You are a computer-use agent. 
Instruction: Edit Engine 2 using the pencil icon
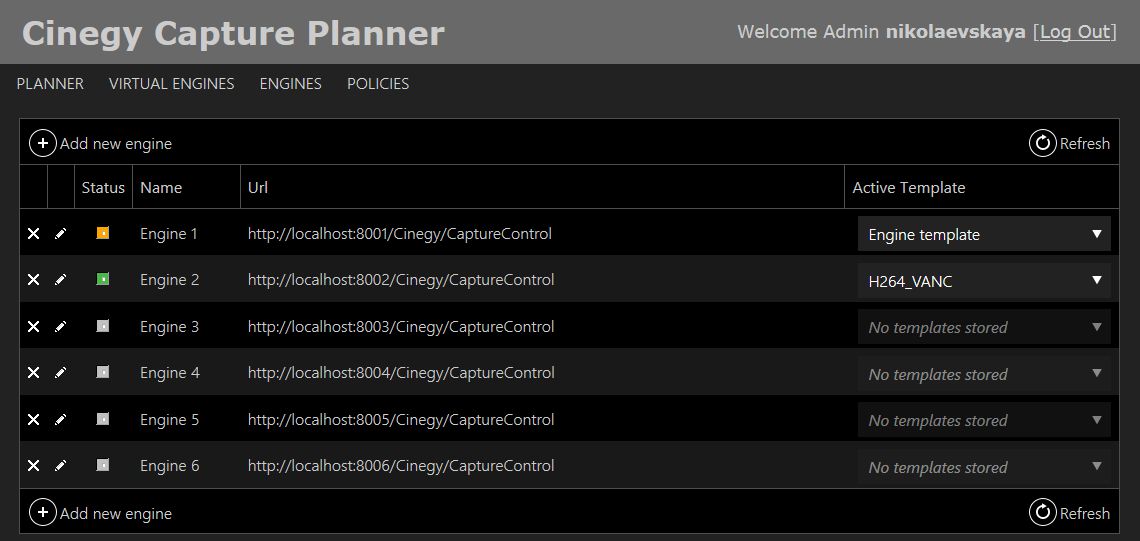pos(60,279)
